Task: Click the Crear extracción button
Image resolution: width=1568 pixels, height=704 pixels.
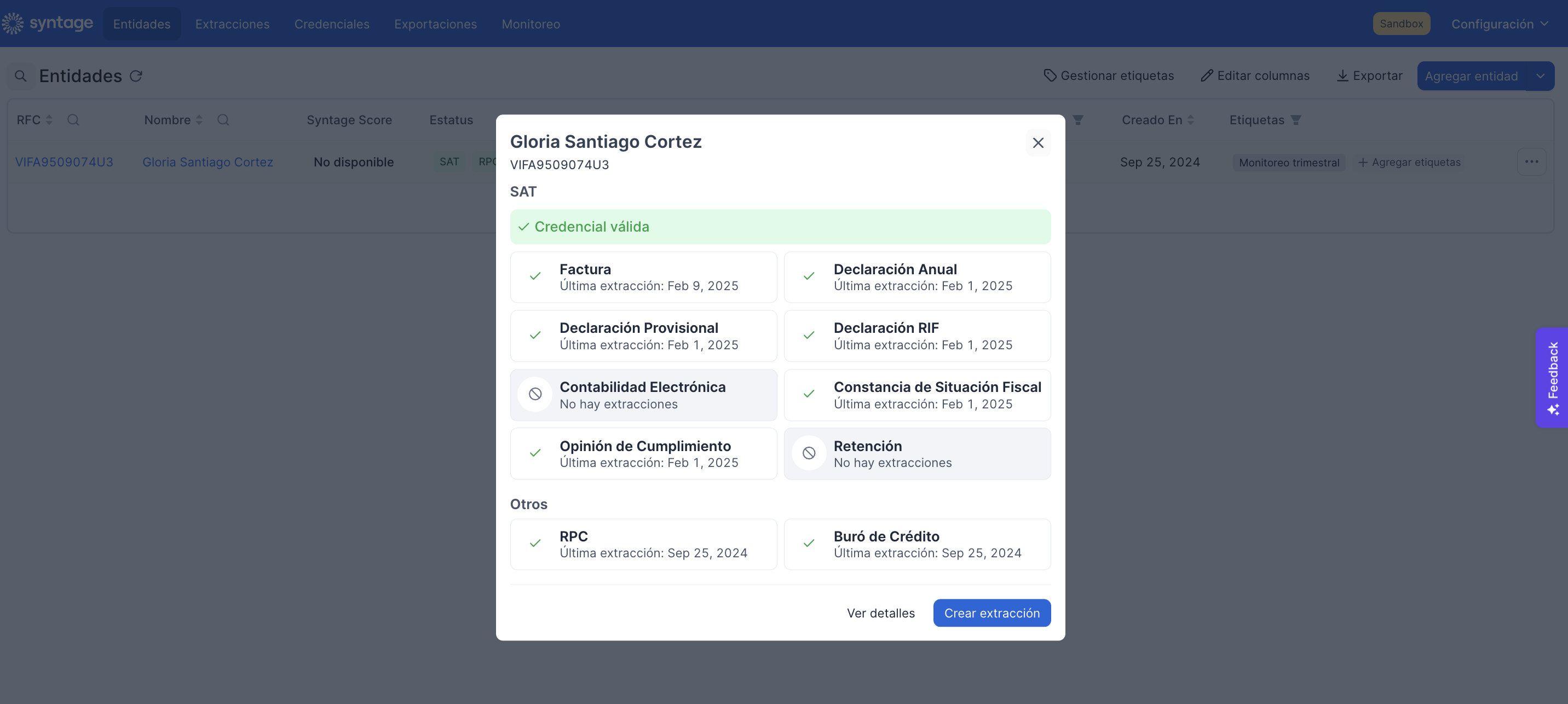Action: pyautogui.click(x=991, y=613)
